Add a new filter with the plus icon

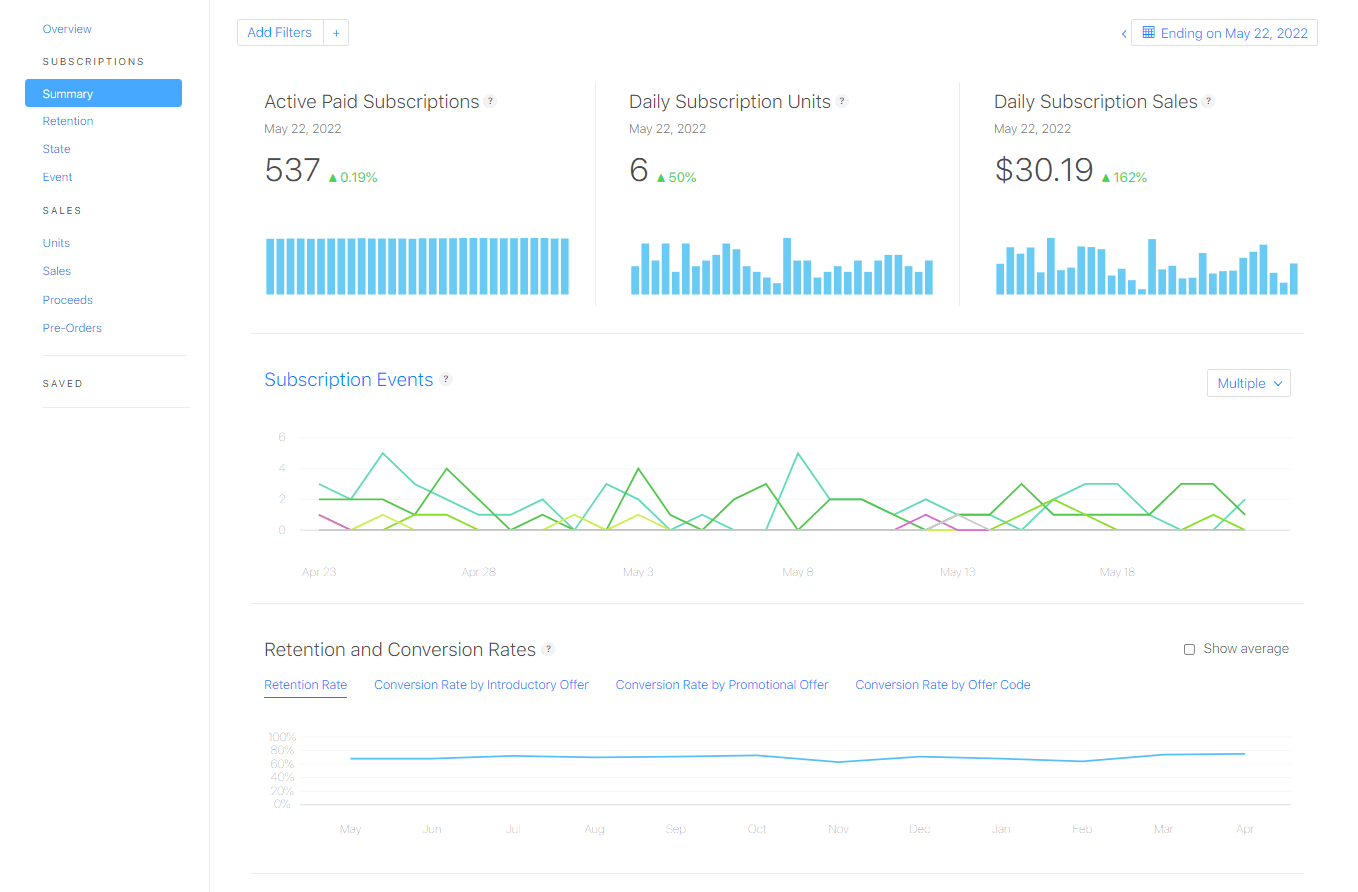coord(336,32)
